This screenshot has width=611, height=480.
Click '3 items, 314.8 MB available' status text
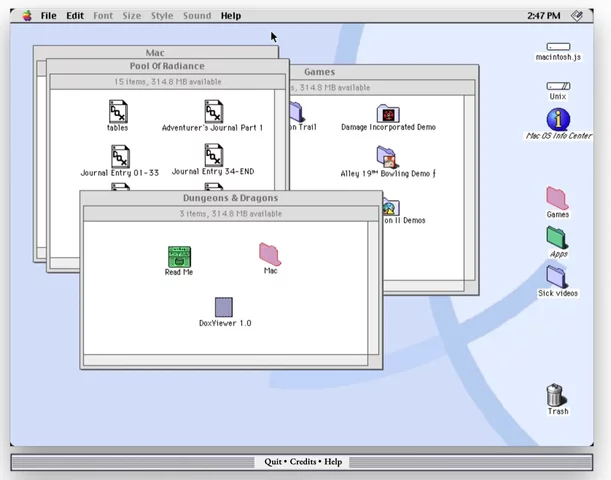pyautogui.click(x=230, y=214)
